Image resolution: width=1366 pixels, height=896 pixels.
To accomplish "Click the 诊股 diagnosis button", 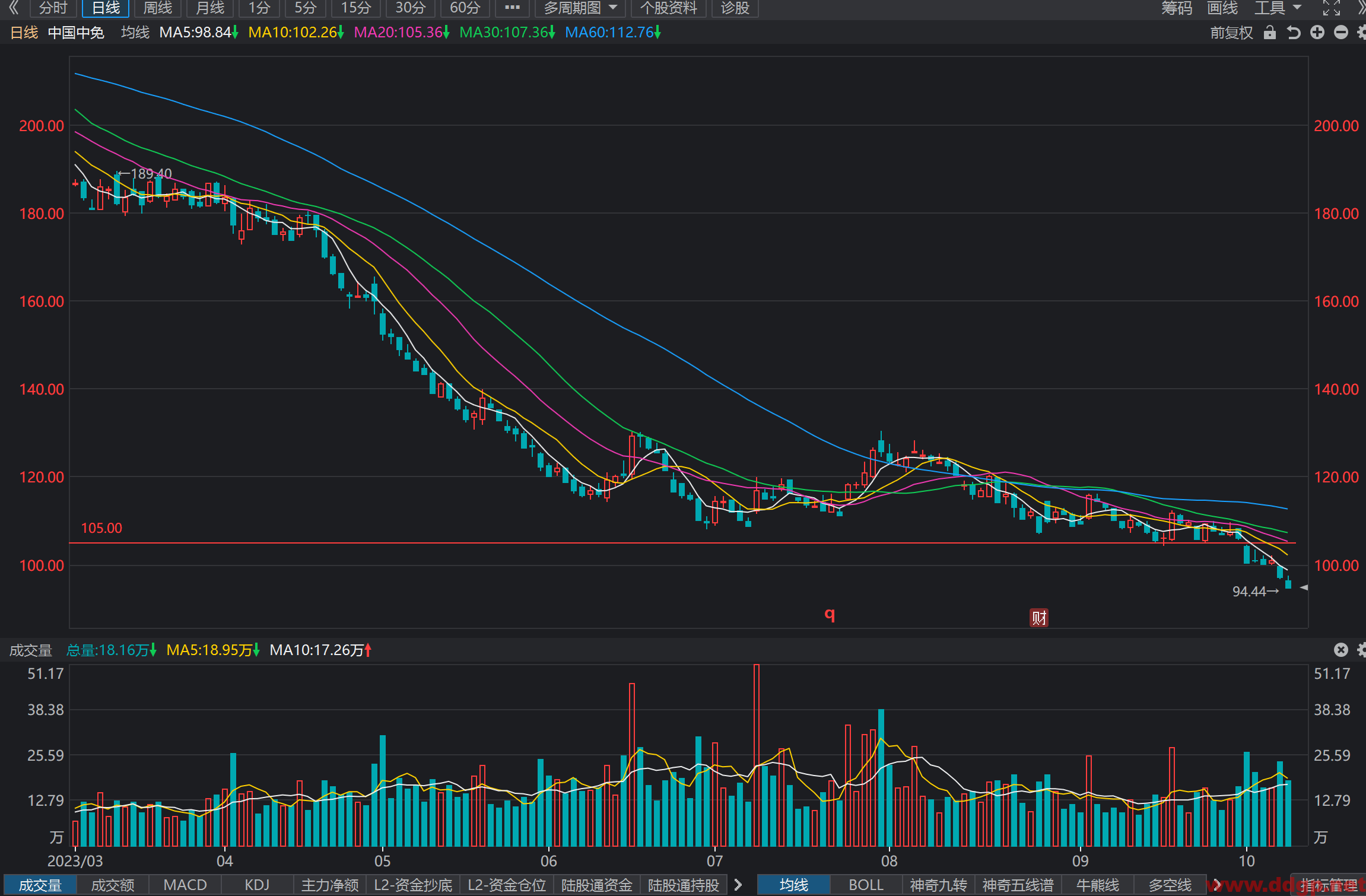I will pyautogui.click(x=735, y=8).
